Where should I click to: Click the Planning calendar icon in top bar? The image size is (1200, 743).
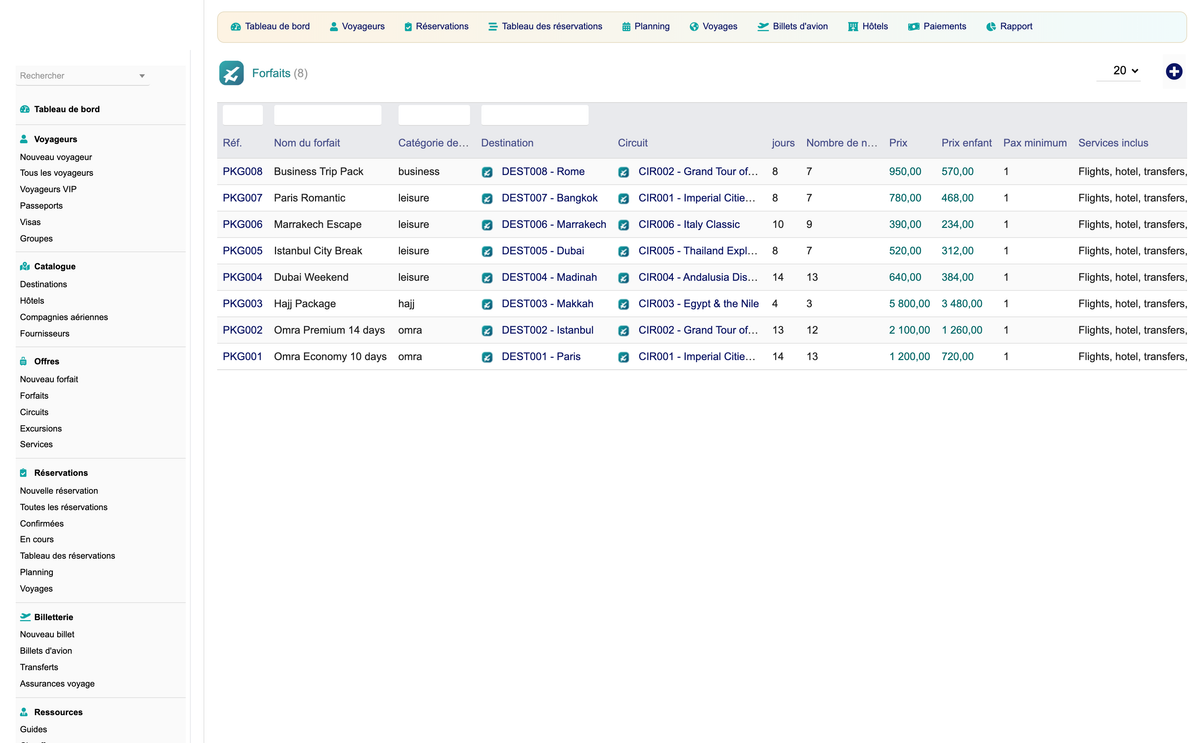pos(626,27)
